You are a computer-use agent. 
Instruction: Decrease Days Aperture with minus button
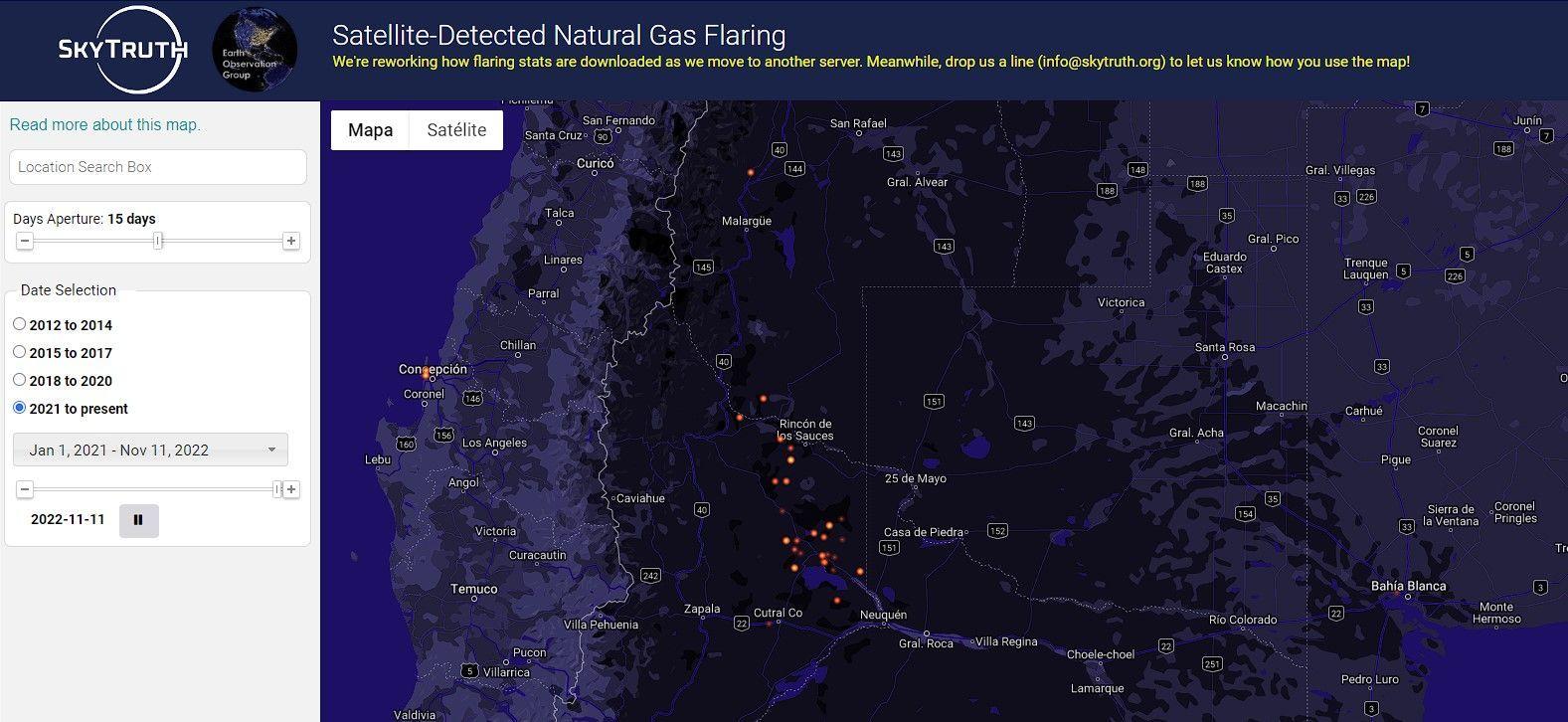pos(26,241)
